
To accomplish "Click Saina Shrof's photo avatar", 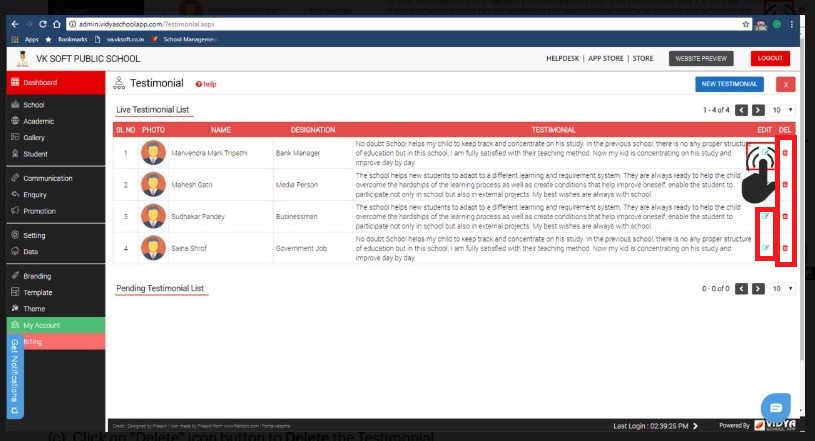I will tap(153, 248).
